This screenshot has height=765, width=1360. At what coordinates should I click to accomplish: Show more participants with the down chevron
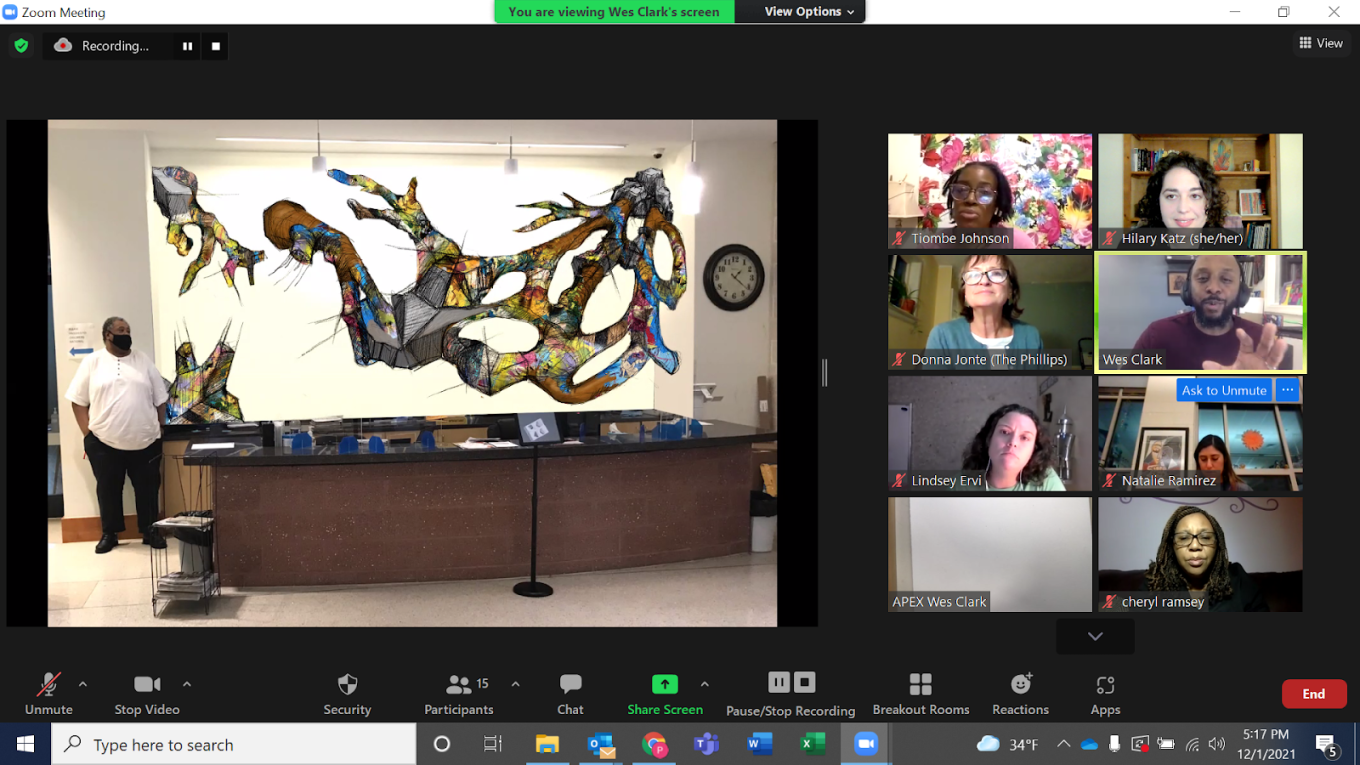point(1095,636)
